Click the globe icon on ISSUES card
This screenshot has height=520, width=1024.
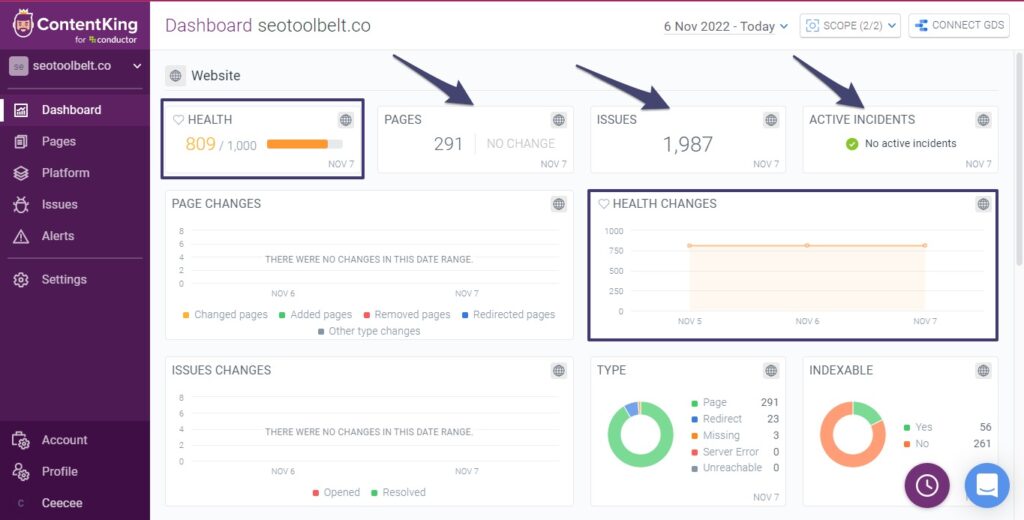[771, 120]
